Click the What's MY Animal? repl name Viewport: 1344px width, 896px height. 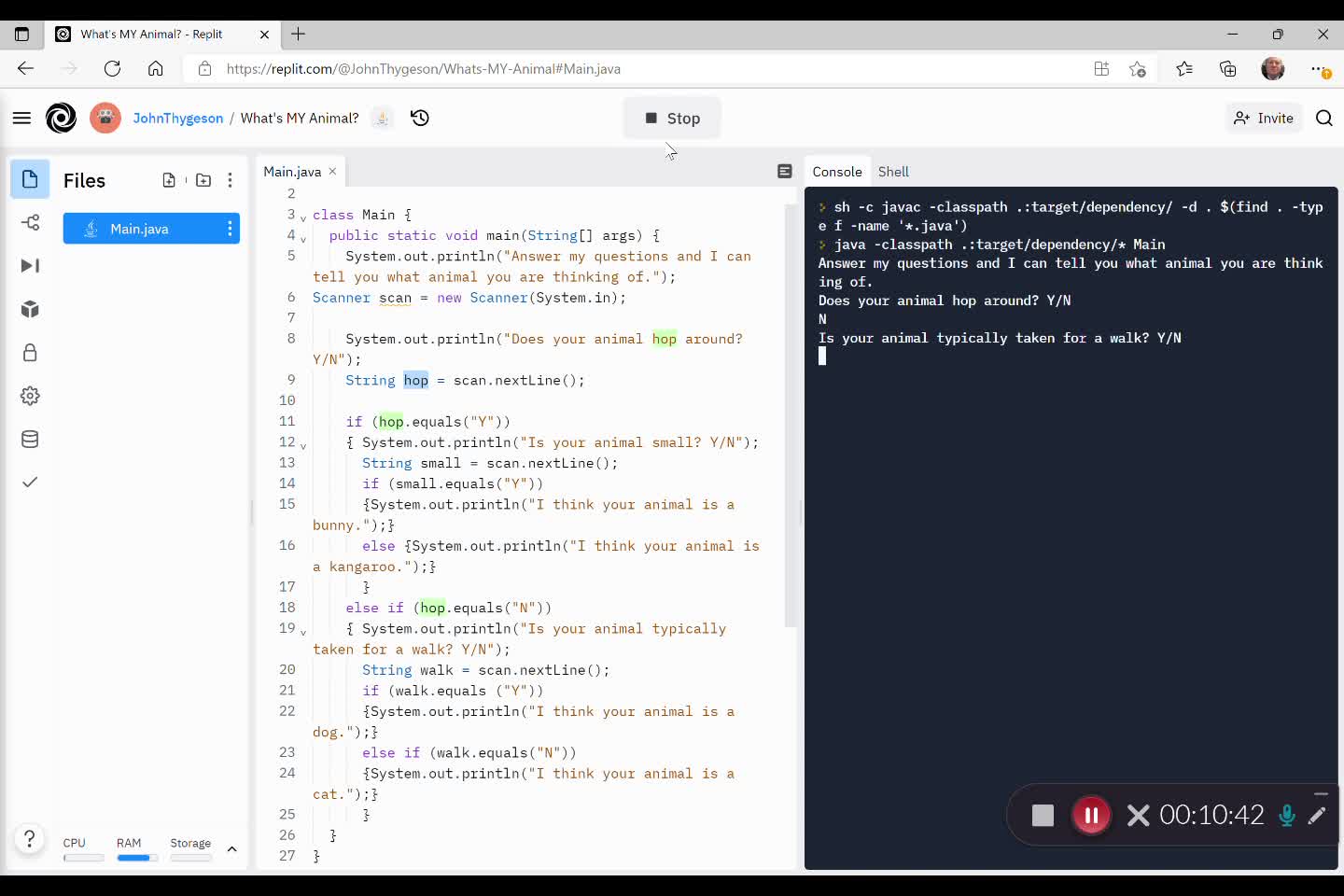[300, 118]
